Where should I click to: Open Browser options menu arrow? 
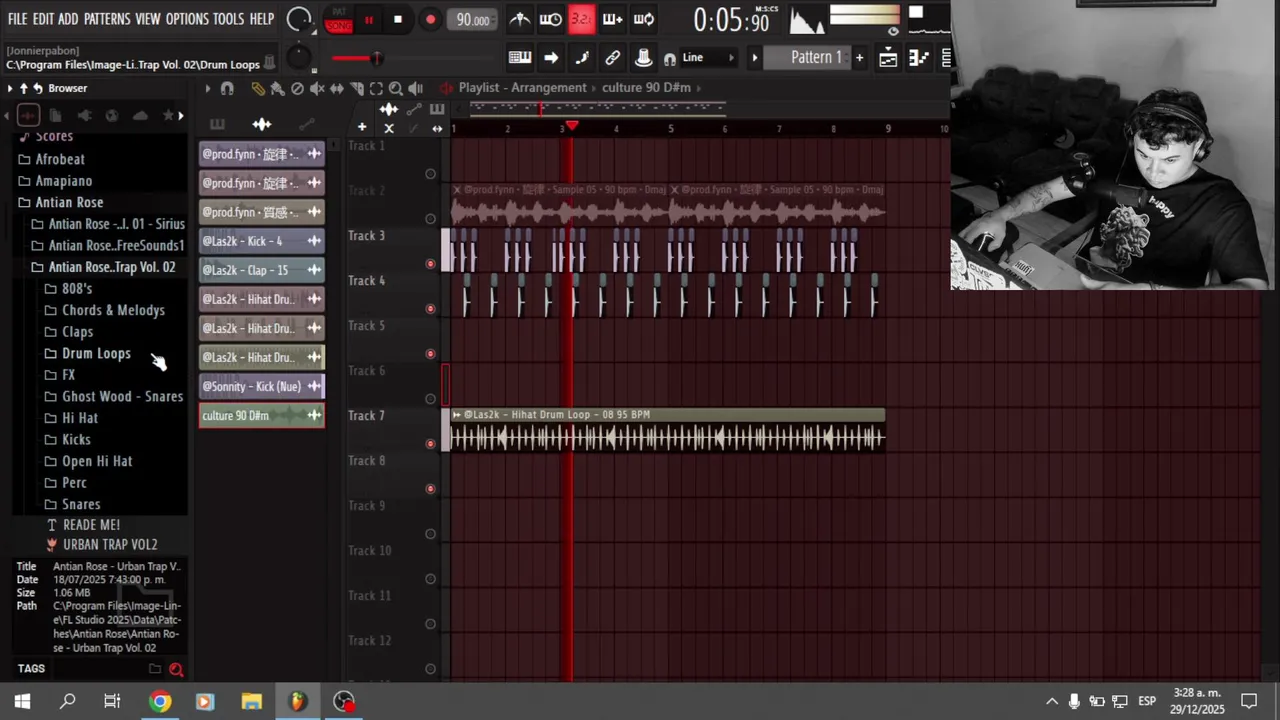9,89
